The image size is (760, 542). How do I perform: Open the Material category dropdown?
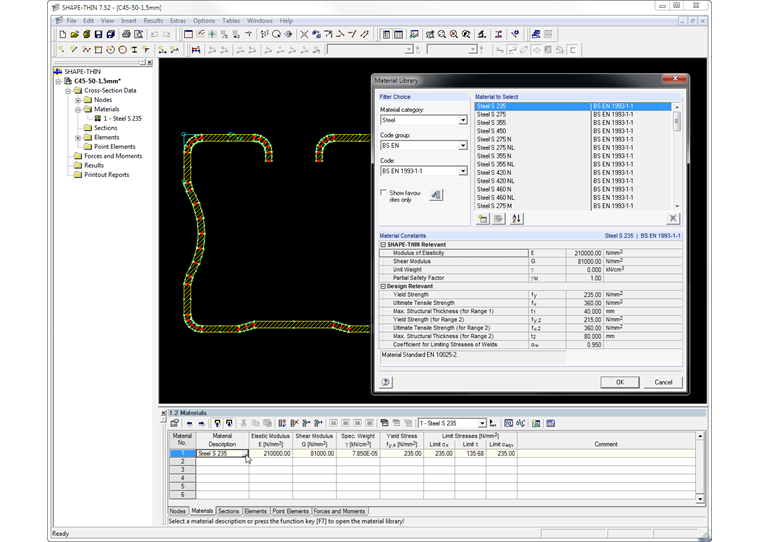click(x=462, y=120)
